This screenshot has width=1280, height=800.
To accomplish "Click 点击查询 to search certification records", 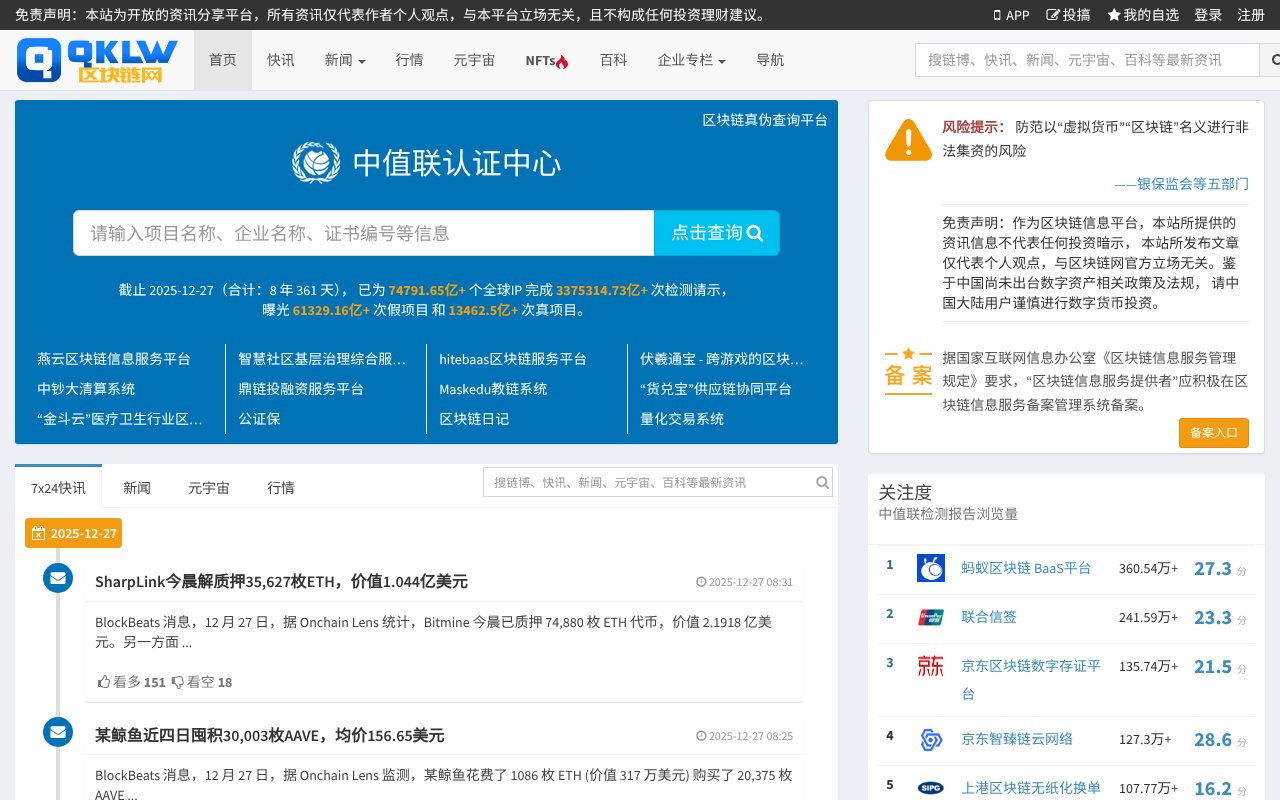I will (x=716, y=233).
